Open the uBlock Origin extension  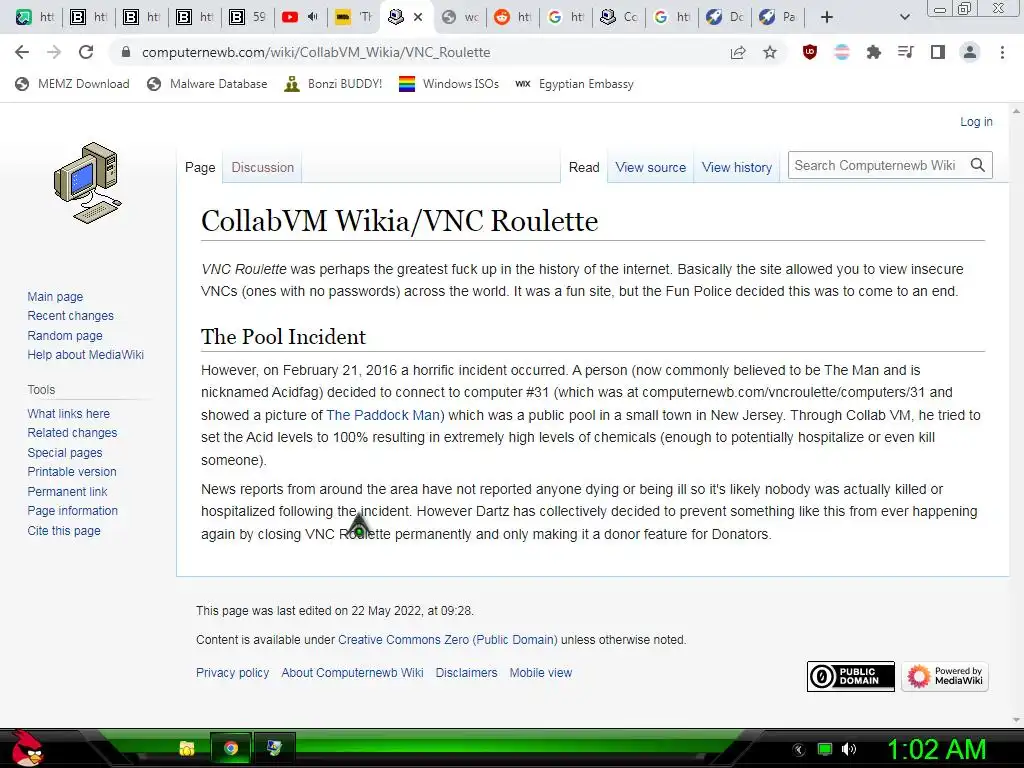tap(810, 52)
